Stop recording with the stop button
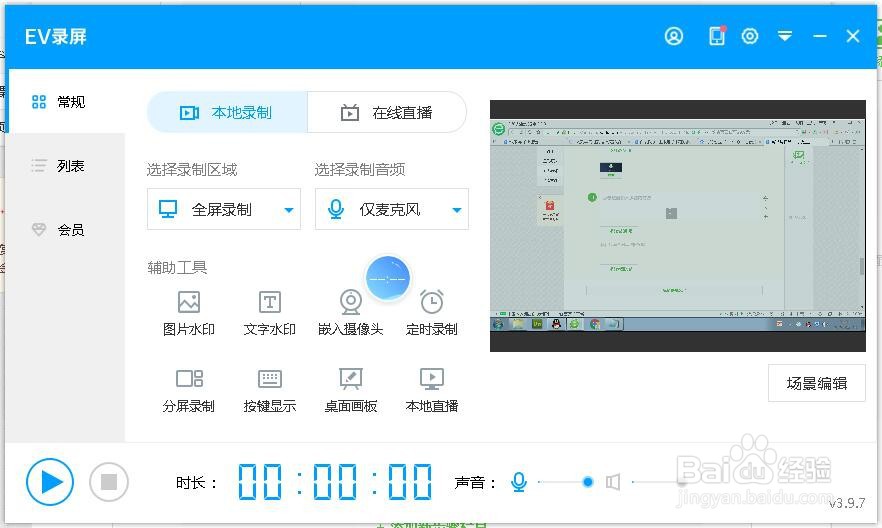This screenshot has width=882, height=528. click(109, 482)
